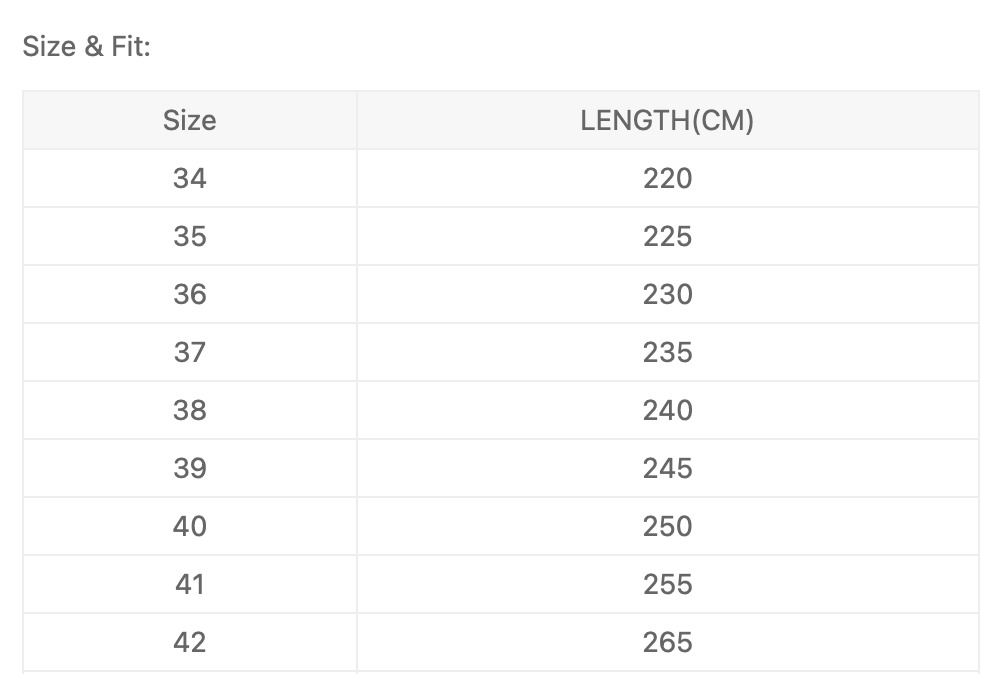Select the size 40 cell
The height and width of the screenshot is (674, 994).
pyautogui.click(x=189, y=526)
